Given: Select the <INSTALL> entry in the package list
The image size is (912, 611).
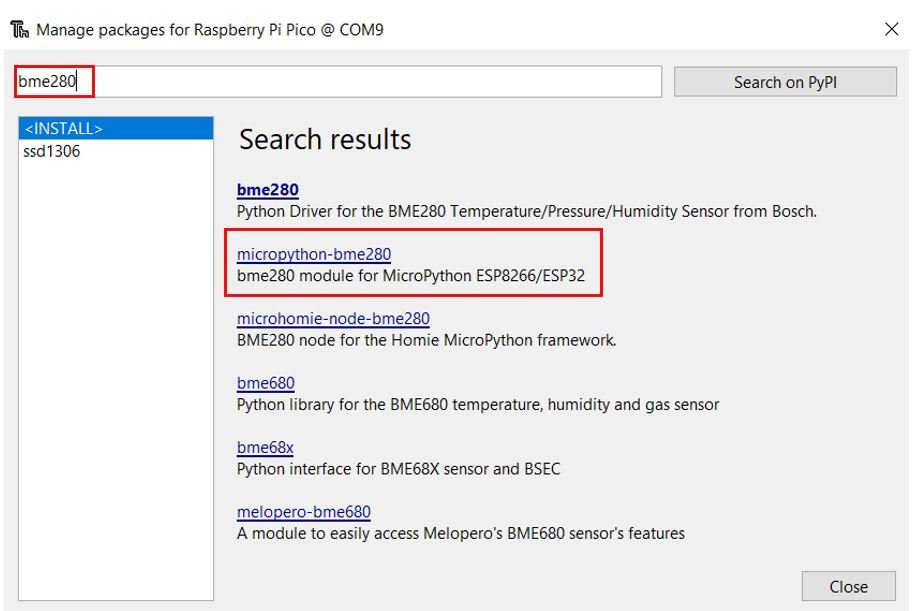Looking at the screenshot, I should pos(116,128).
